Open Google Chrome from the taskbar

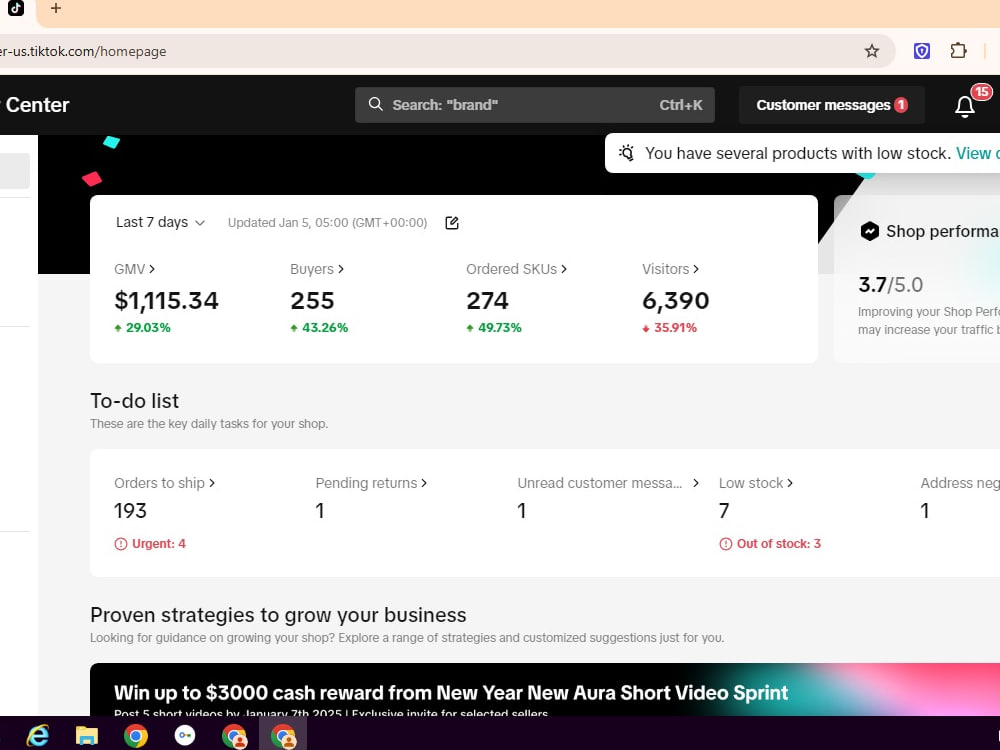136,735
